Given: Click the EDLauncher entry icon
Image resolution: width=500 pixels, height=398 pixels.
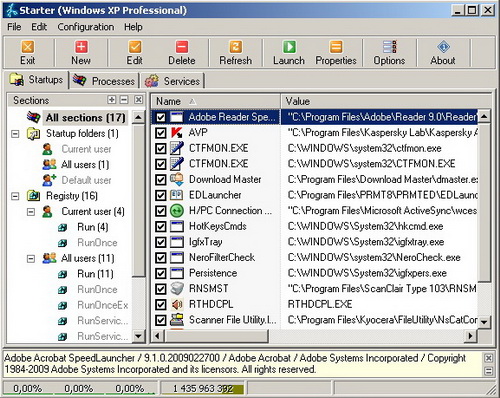Looking at the screenshot, I should (177, 195).
